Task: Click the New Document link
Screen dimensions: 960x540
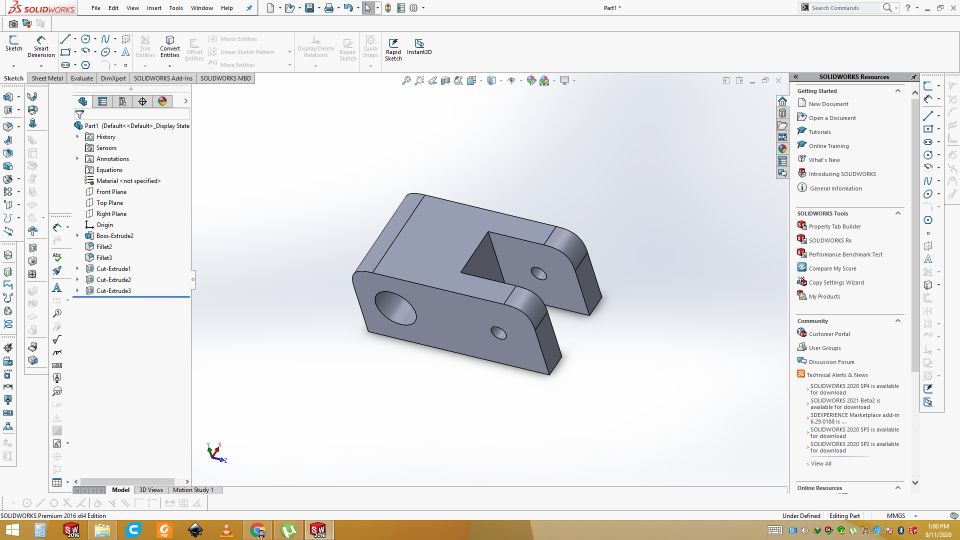Action: click(828, 103)
